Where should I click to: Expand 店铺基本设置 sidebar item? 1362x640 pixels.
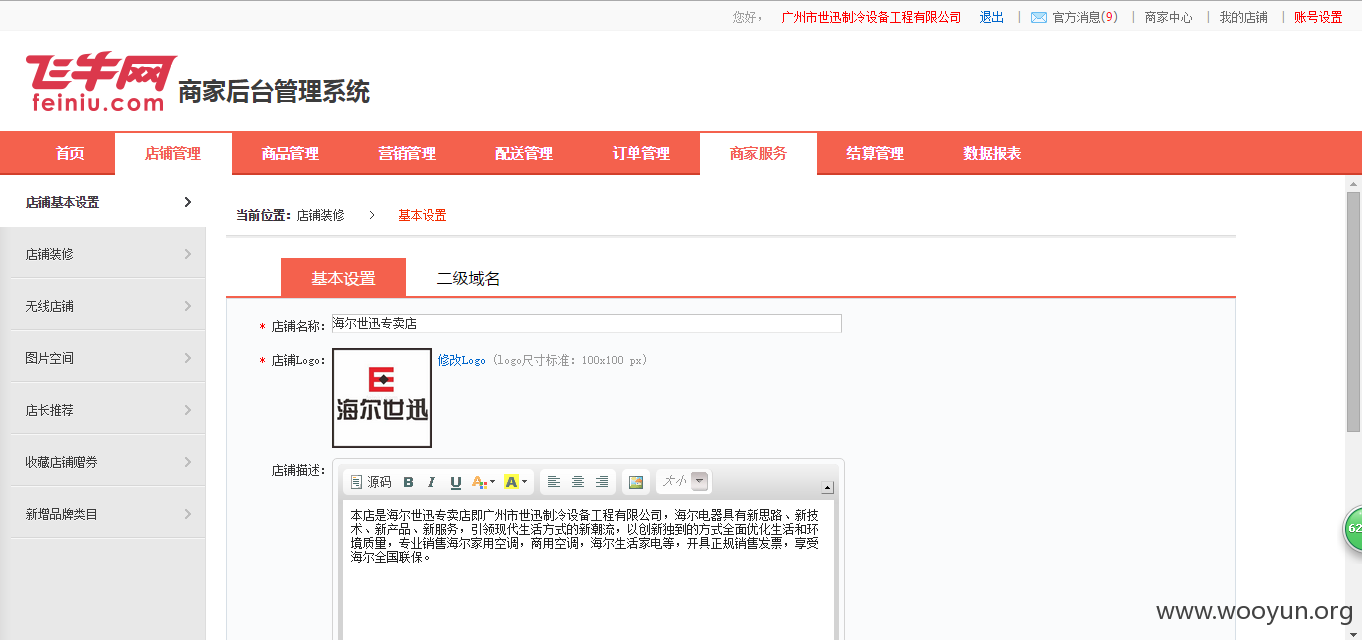(x=103, y=202)
